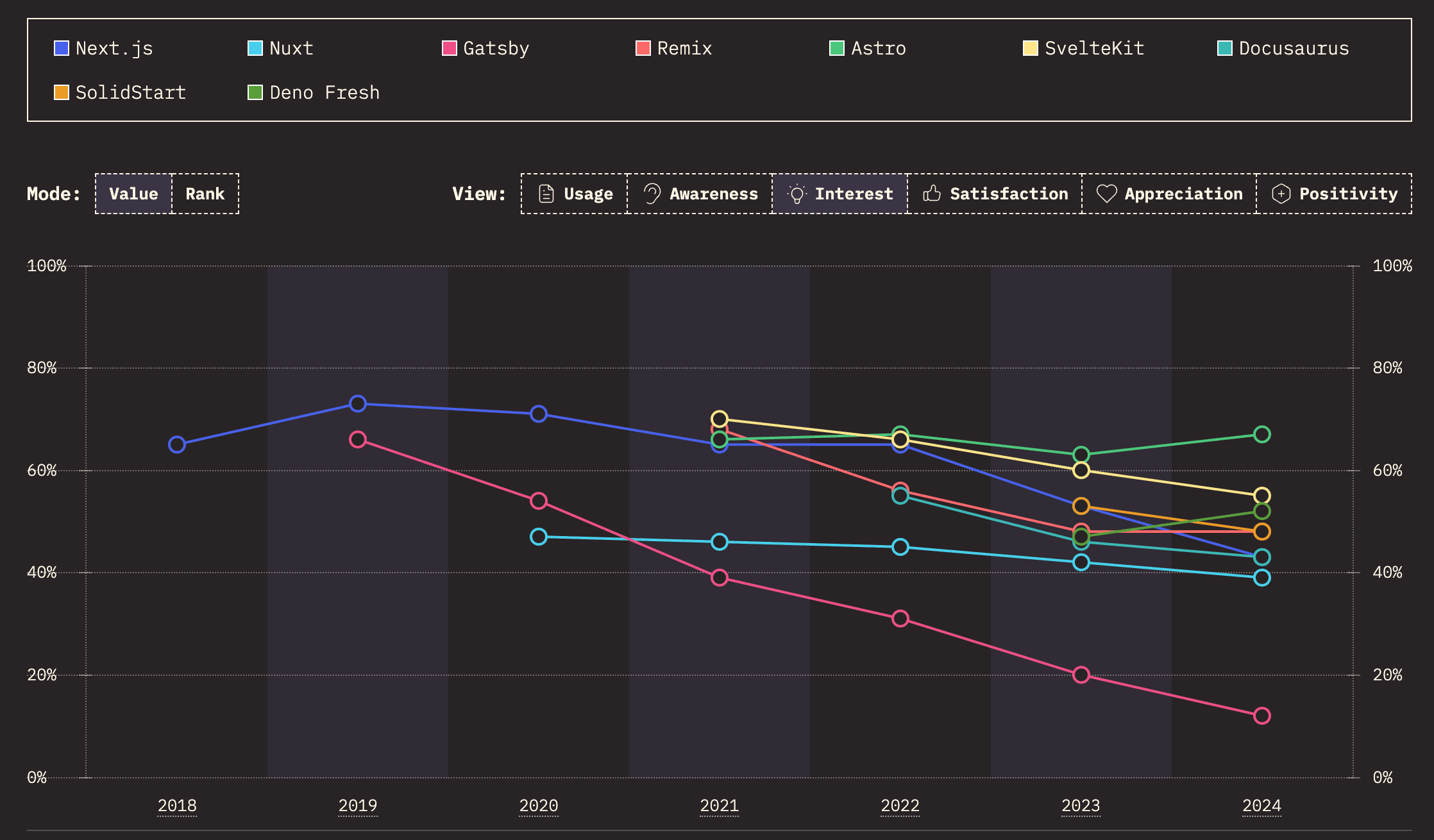Click Astro's 2024 data point
This screenshot has height=840, width=1434.
pos(1261,434)
